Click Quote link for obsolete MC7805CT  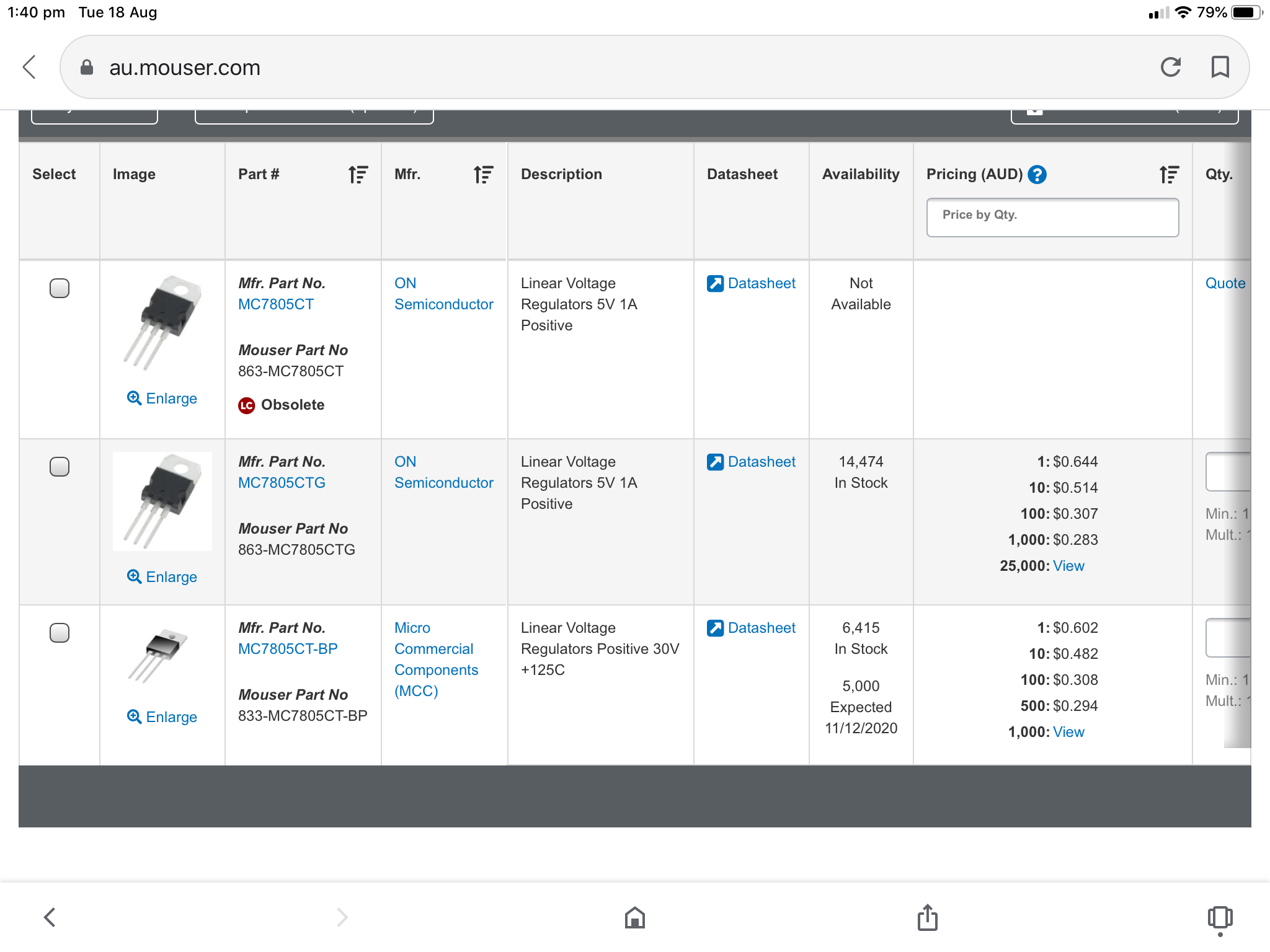[1225, 283]
